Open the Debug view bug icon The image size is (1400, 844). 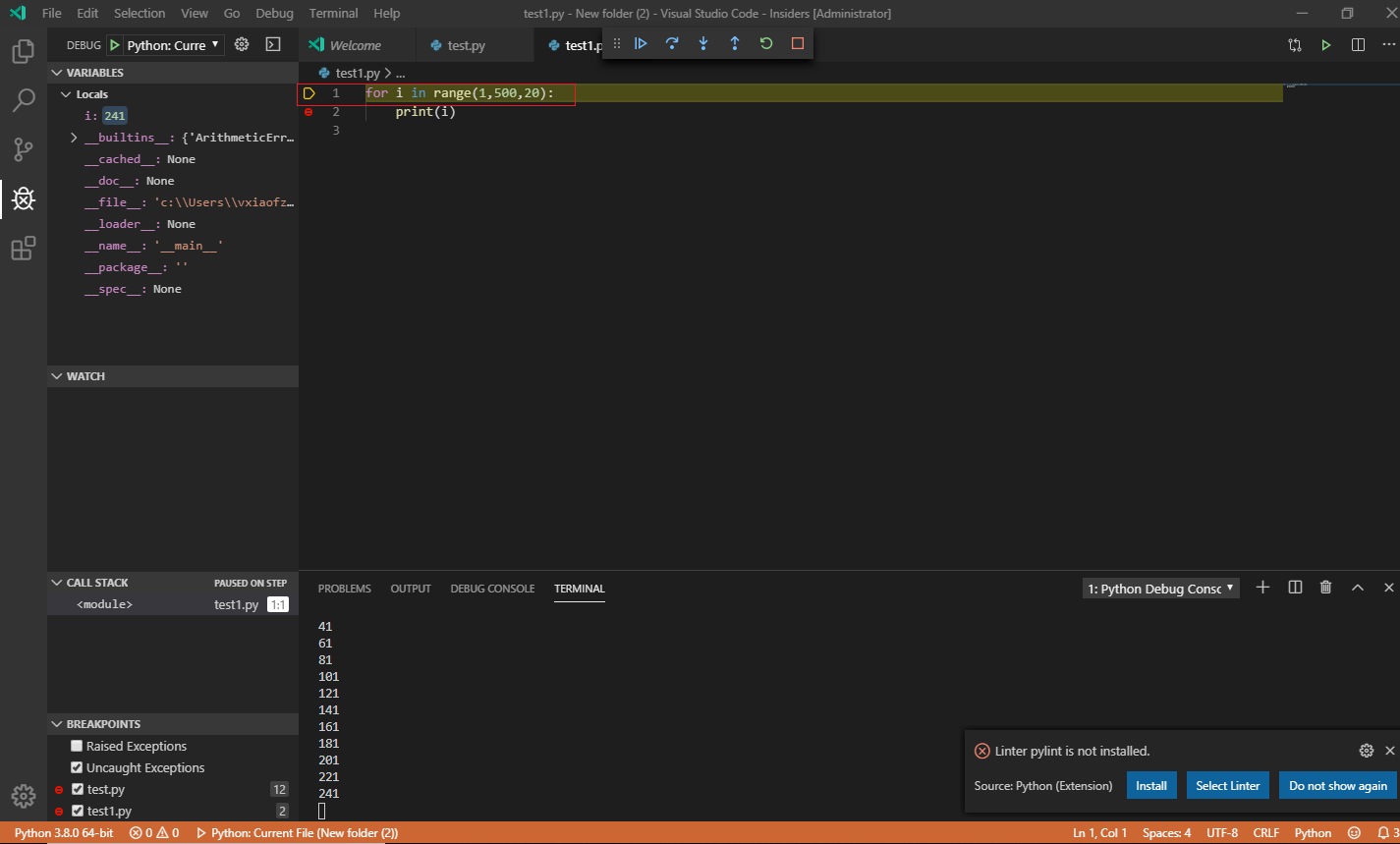click(24, 199)
